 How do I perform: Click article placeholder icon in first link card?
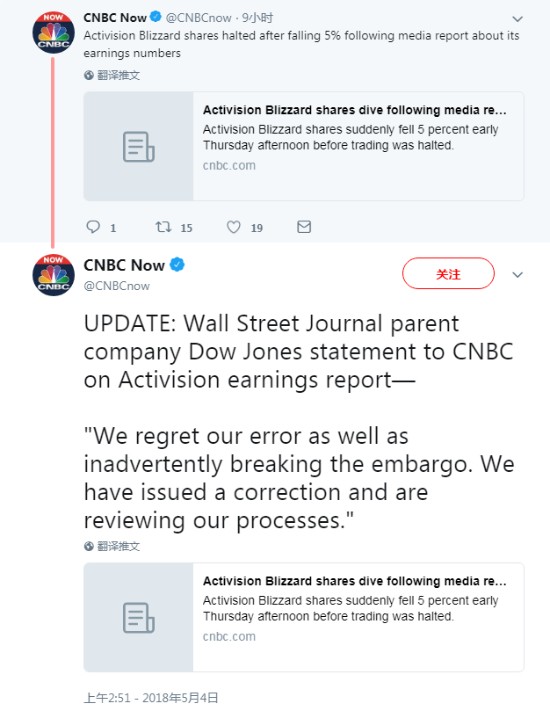(x=139, y=146)
